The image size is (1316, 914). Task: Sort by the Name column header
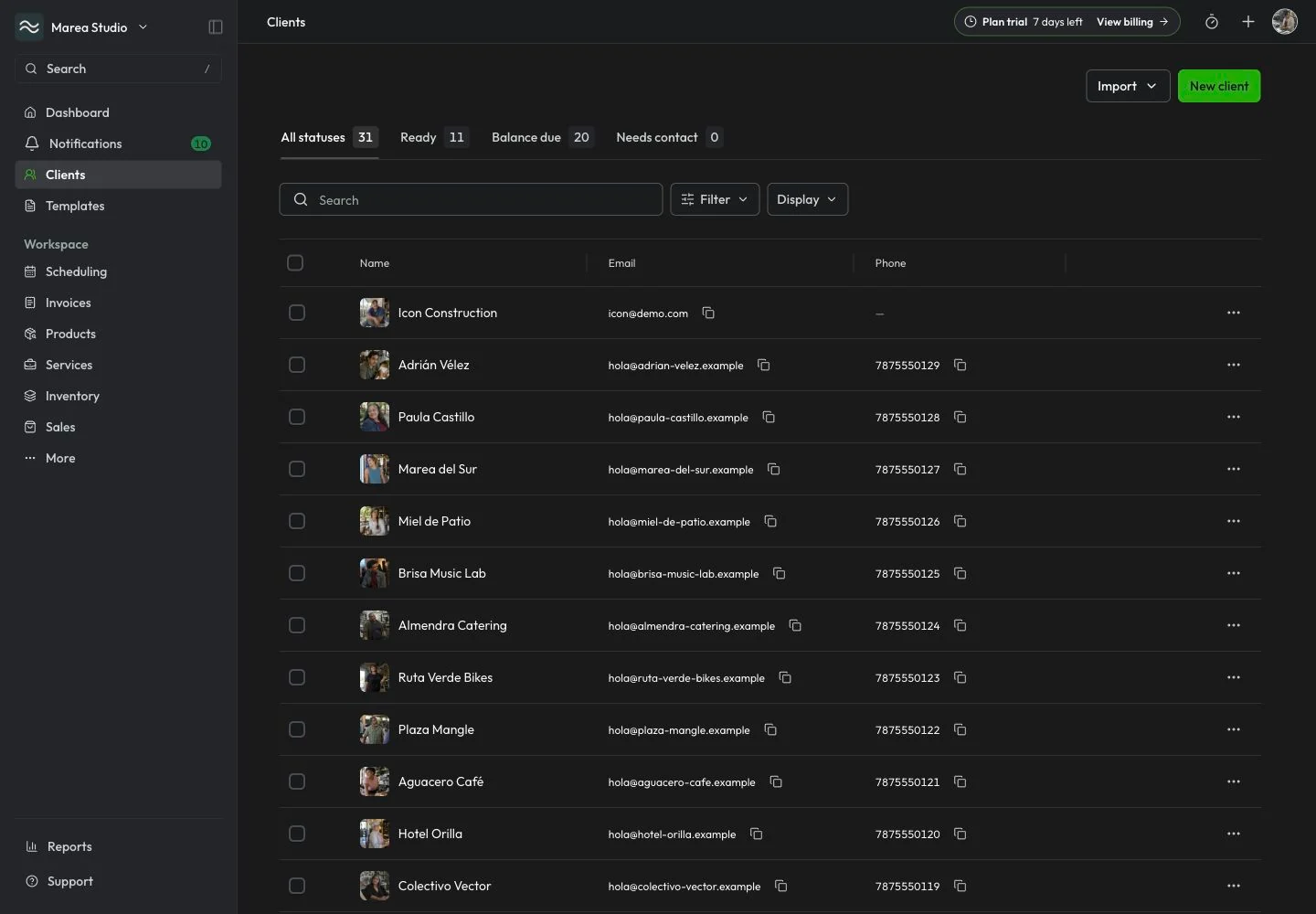[x=375, y=263]
